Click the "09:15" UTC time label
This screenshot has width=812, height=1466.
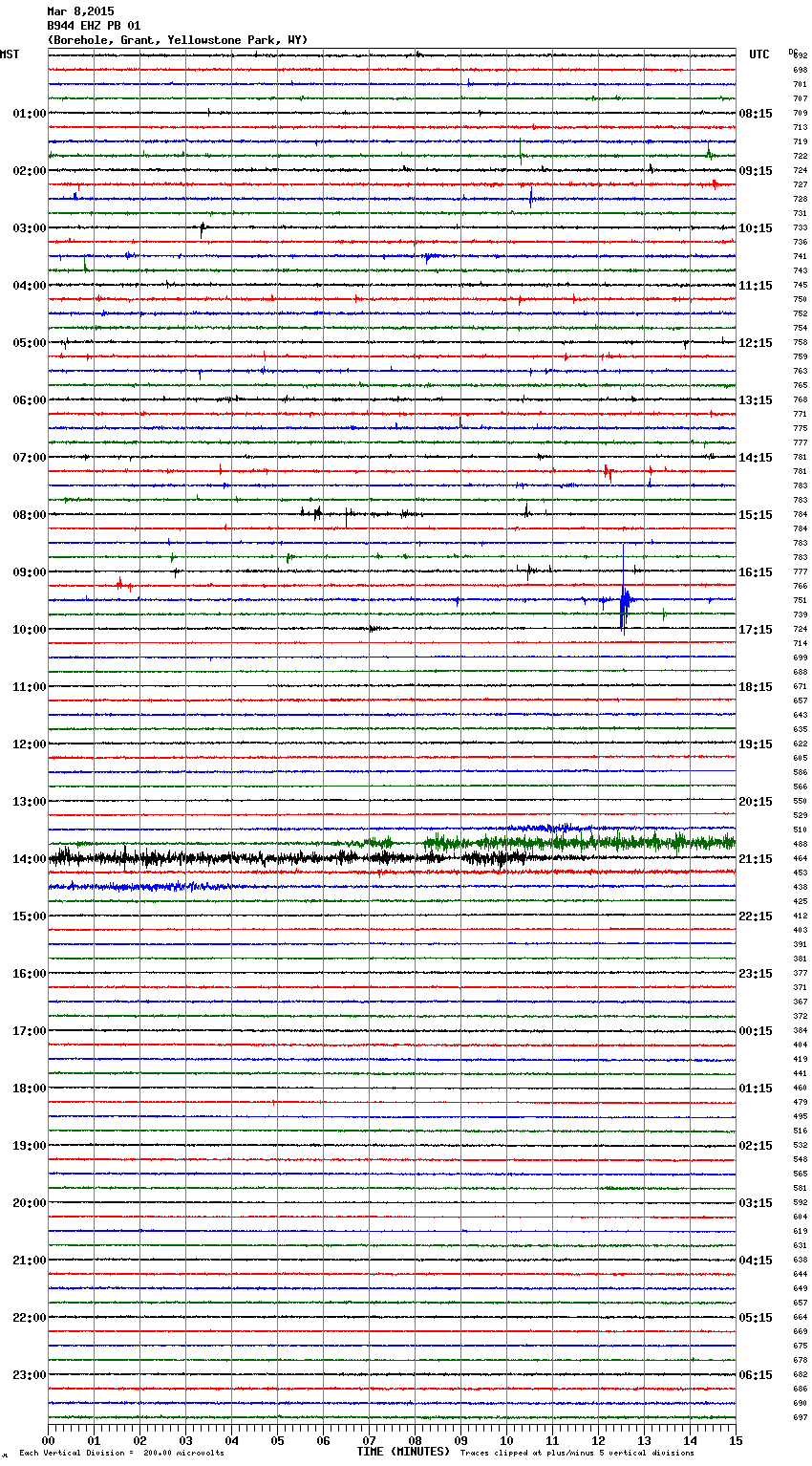tap(756, 171)
